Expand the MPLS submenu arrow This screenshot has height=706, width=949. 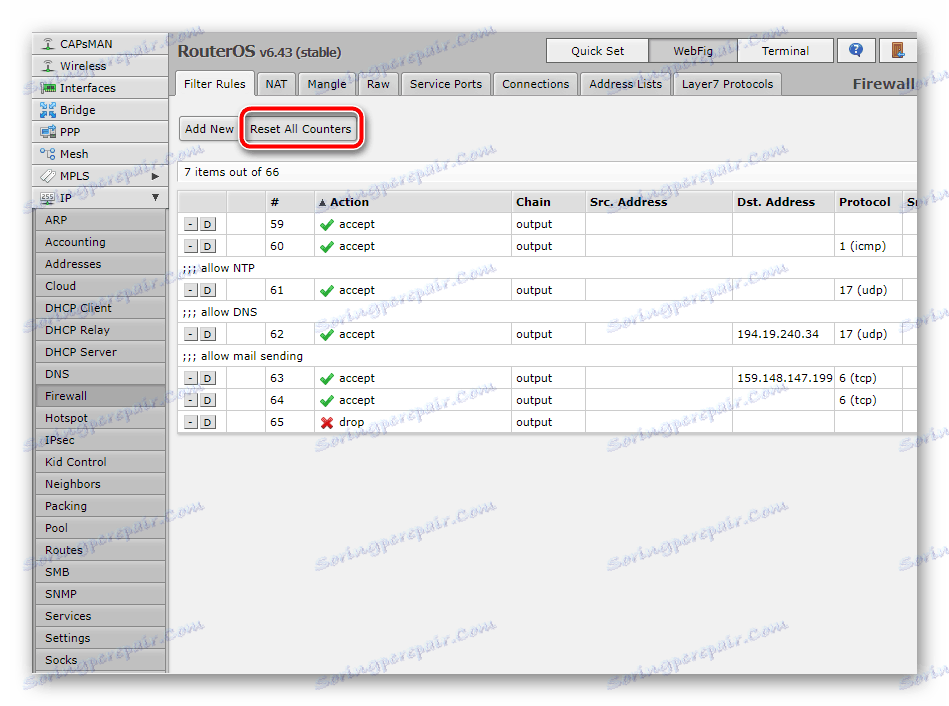[x=156, y=176]
